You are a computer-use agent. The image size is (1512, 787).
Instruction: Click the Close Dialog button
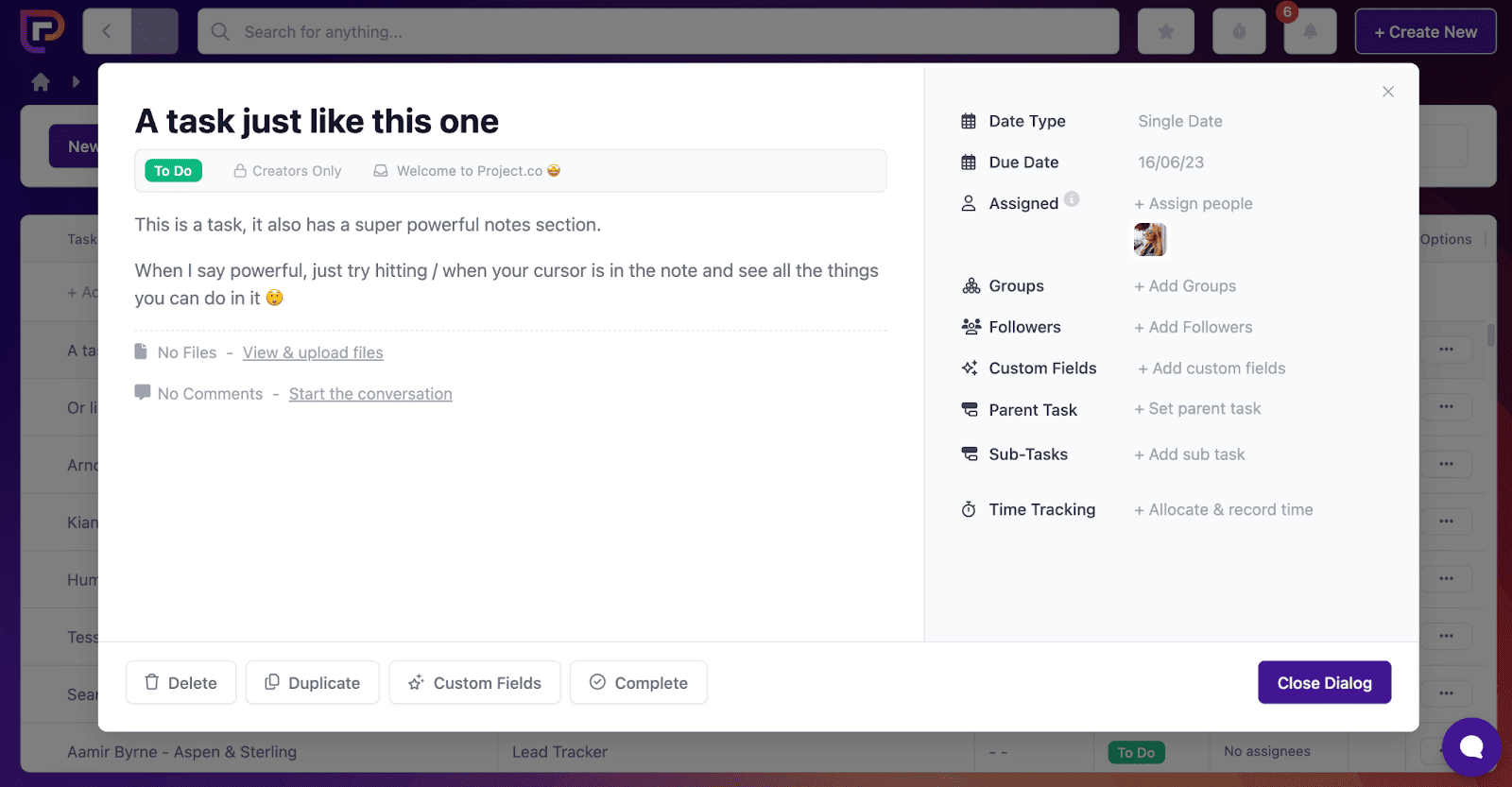tap(1324, 682)
